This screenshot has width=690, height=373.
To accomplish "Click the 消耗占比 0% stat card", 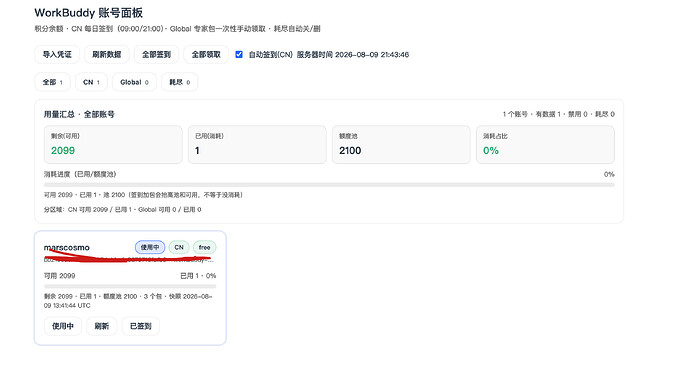I will click(545, 145).
